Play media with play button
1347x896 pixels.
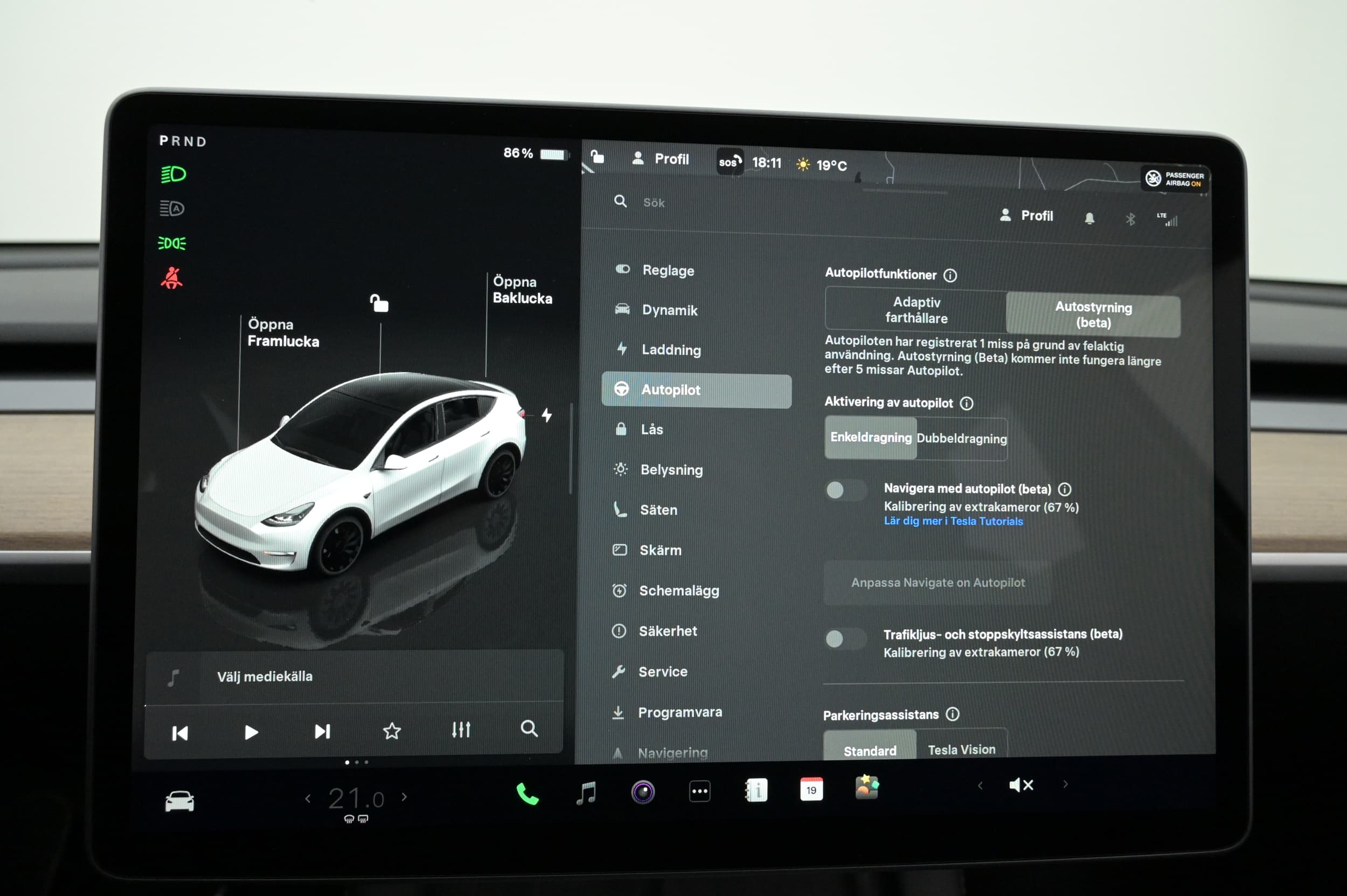click(x=251, y=732)
